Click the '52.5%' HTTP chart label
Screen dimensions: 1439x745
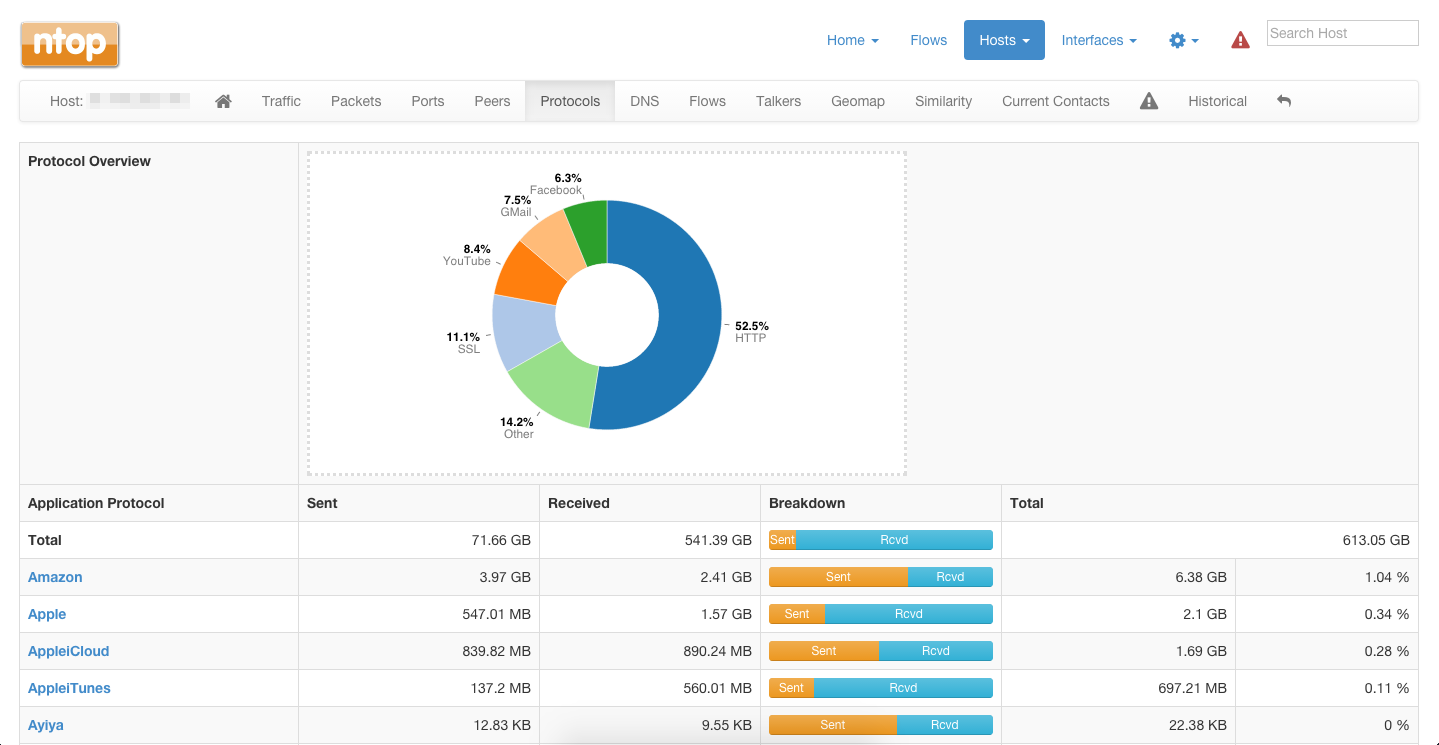752,326
